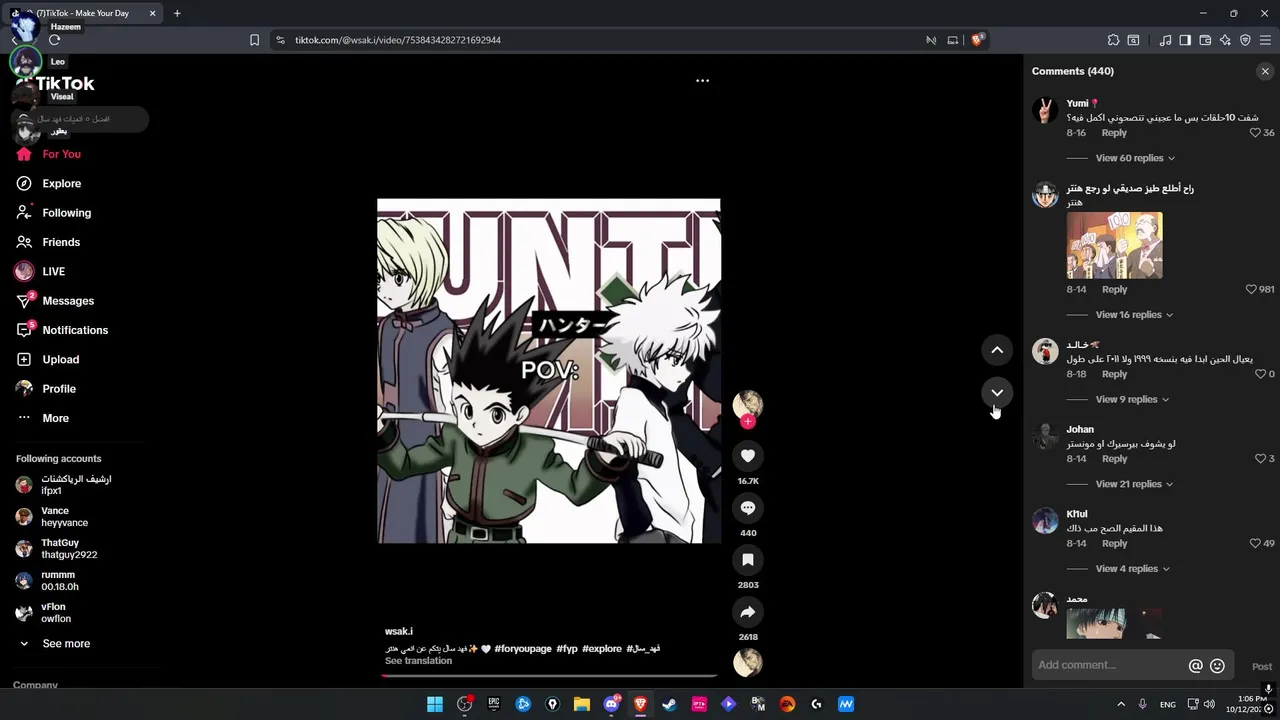Seek on the video progress bar
Image resolution: width=1280 pixels, height=720 pixels.
[548, 676]
